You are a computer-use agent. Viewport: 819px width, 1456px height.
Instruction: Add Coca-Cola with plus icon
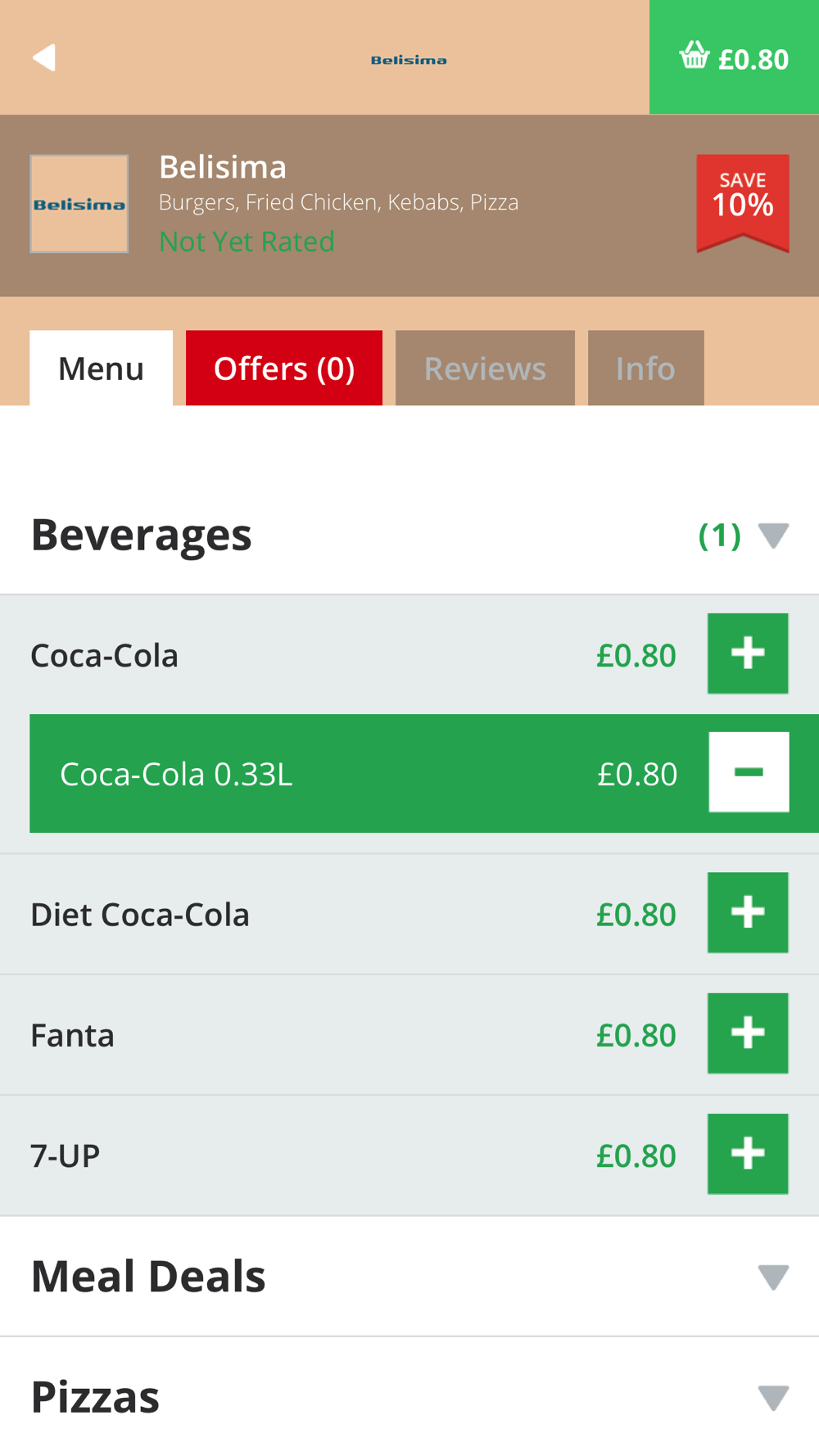748,653
